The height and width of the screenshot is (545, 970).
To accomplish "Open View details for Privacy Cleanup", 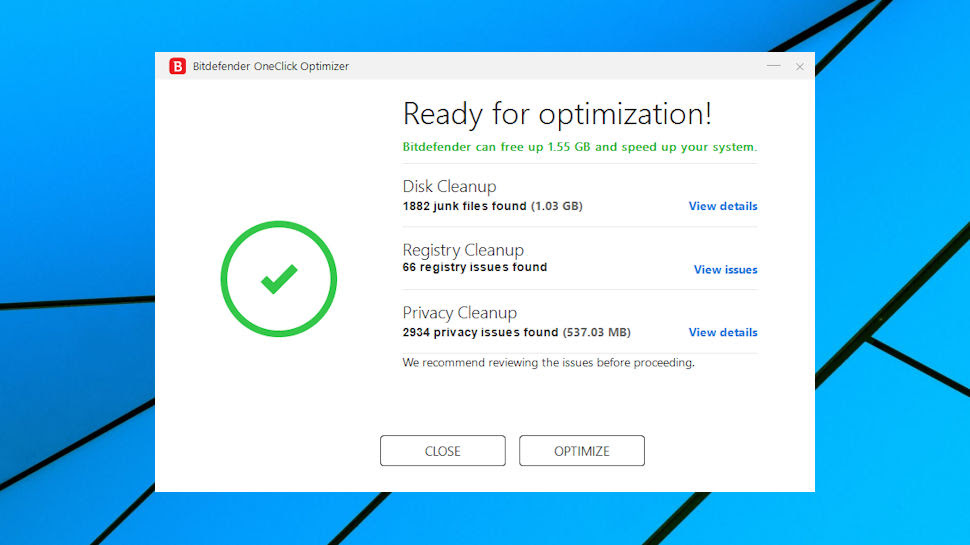I will [x=723, y=332].
